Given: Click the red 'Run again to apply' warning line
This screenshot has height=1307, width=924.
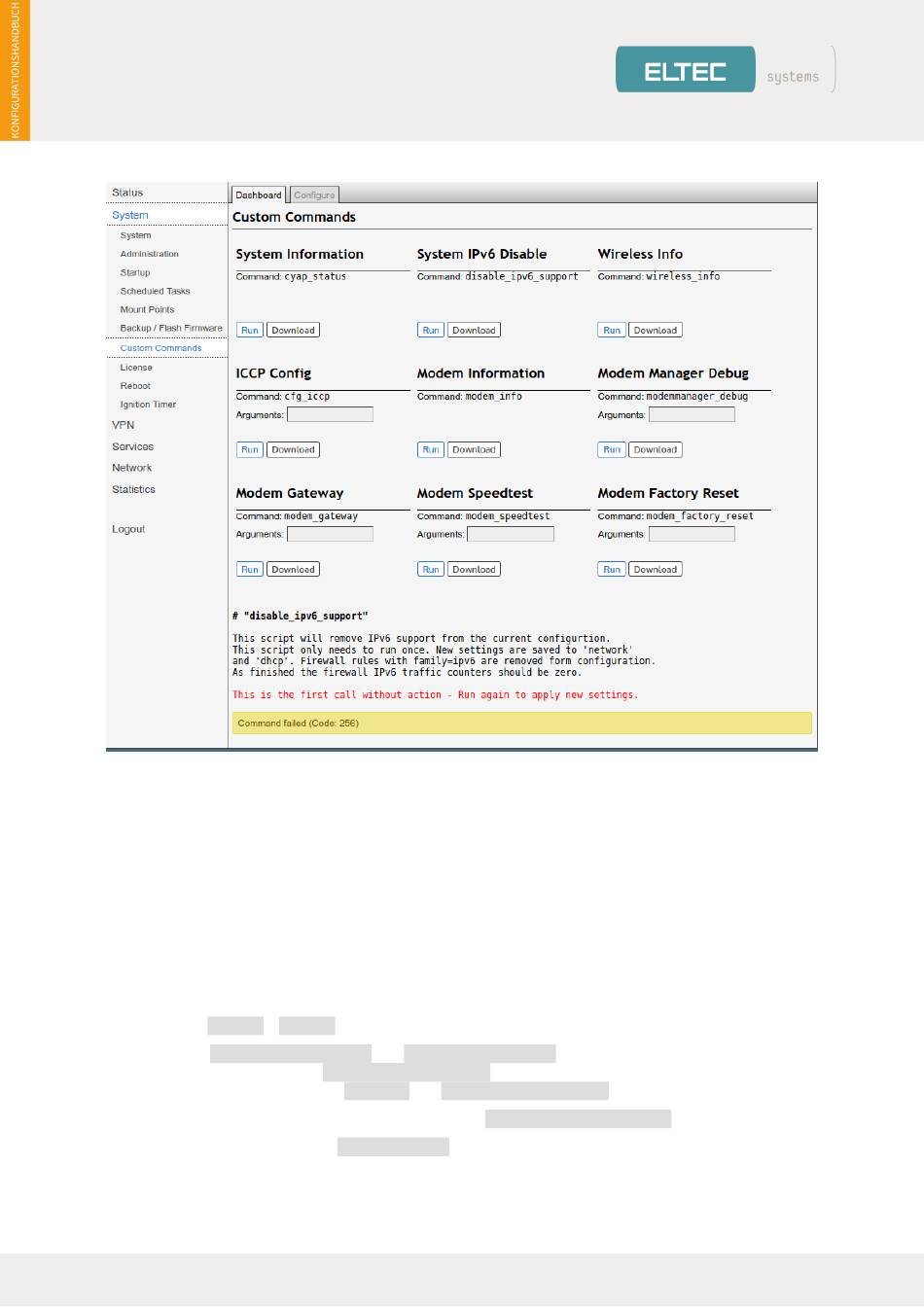Looking at the screenshot, I should [x=435, y=694].
